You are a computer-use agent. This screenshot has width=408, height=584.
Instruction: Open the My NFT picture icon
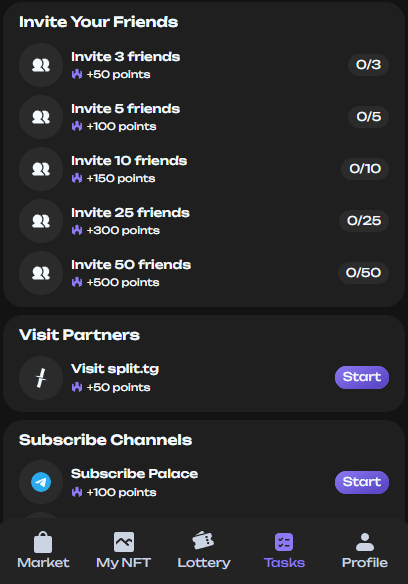[x=124, y=542]
